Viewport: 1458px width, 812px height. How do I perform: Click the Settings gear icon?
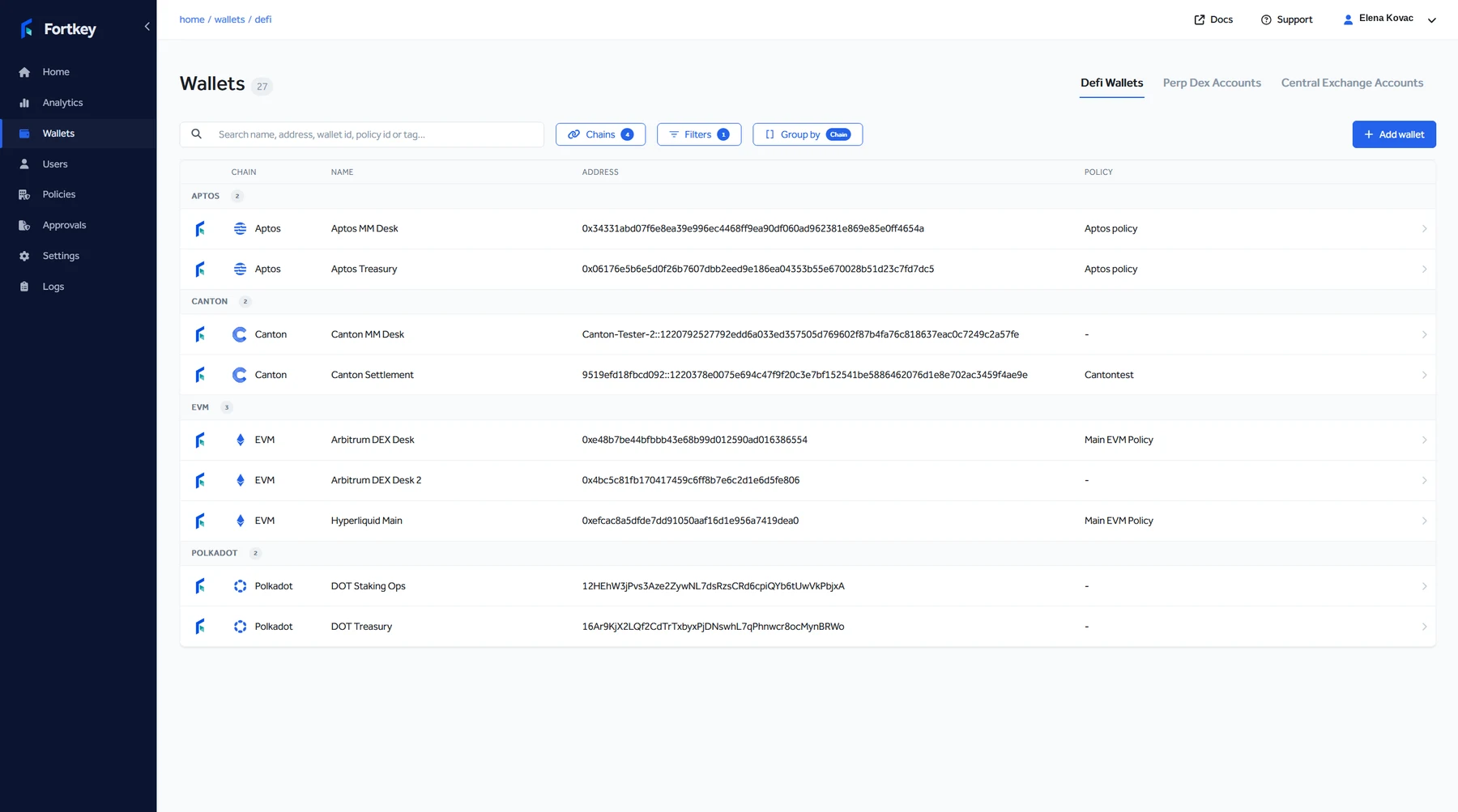click(24, 256)
